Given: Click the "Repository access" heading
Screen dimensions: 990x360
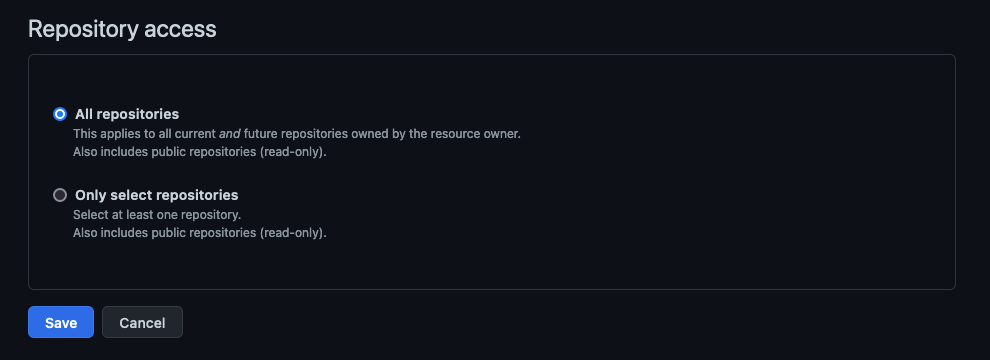Looking at the screenshot, I should click(x=122, y=29).
